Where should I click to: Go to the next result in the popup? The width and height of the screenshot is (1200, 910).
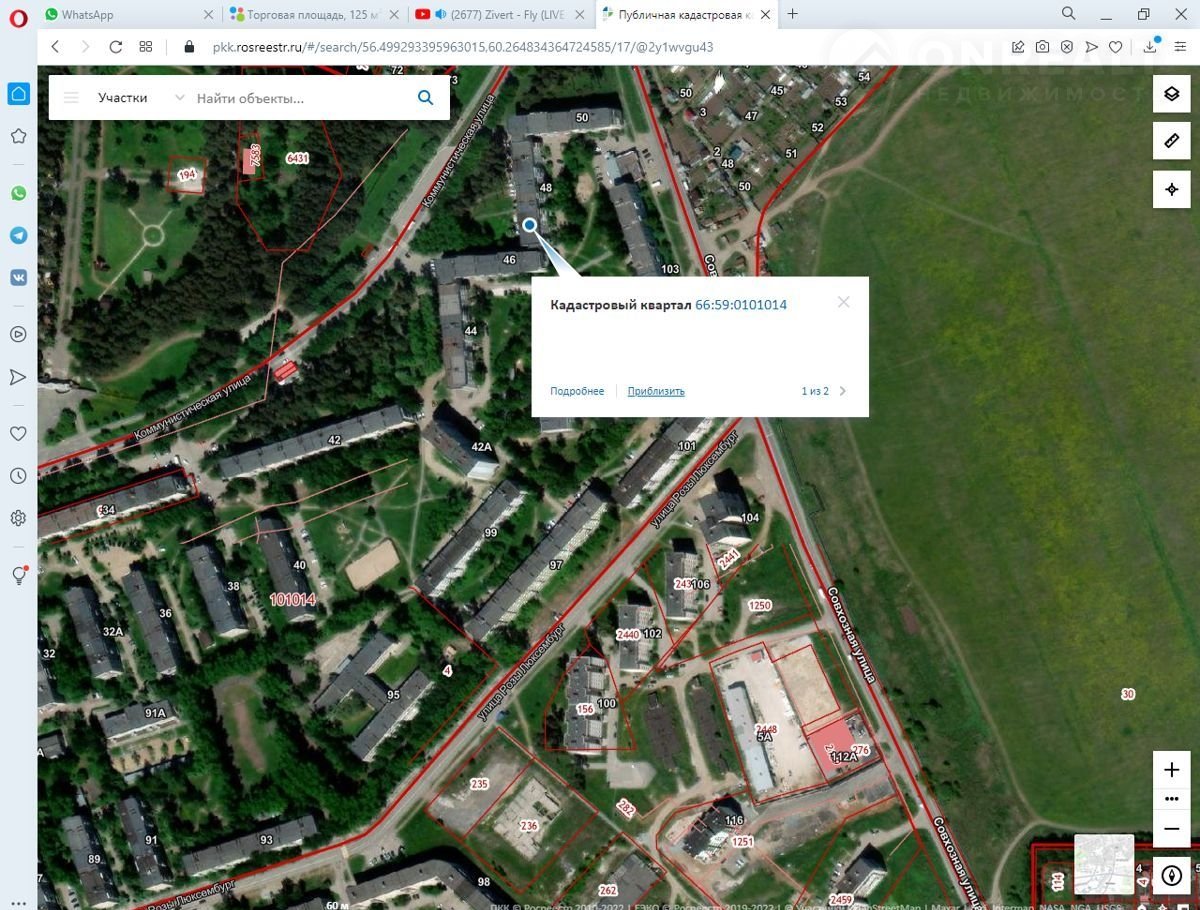coord(842,391)
